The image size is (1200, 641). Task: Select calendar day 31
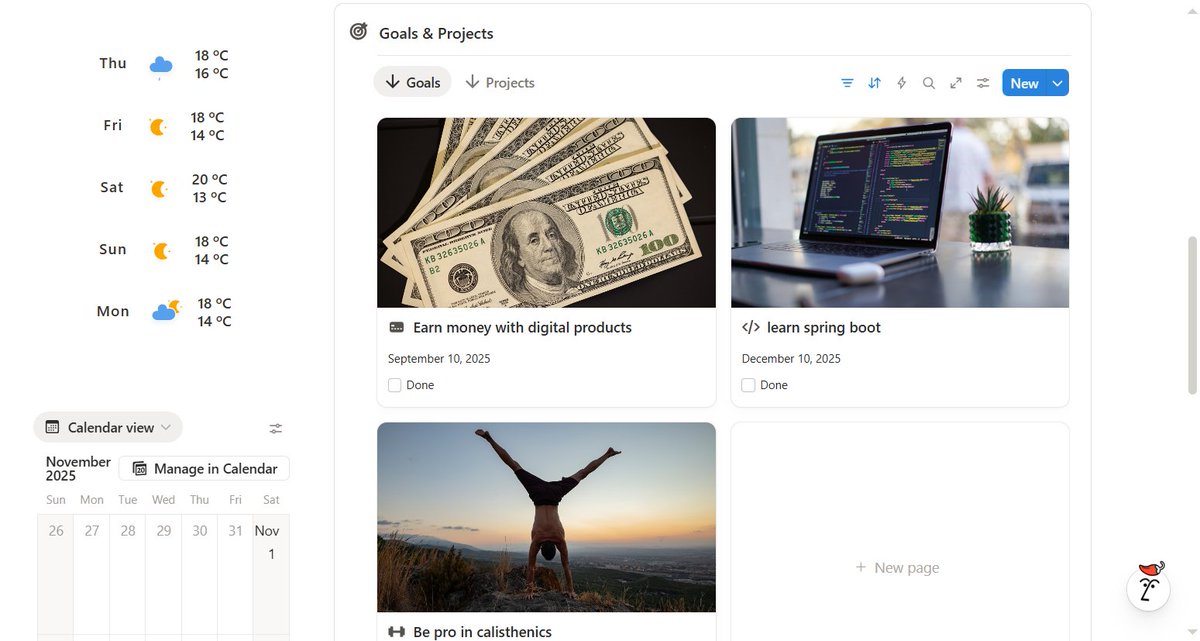pyautogui.click(x=235, y=531)
